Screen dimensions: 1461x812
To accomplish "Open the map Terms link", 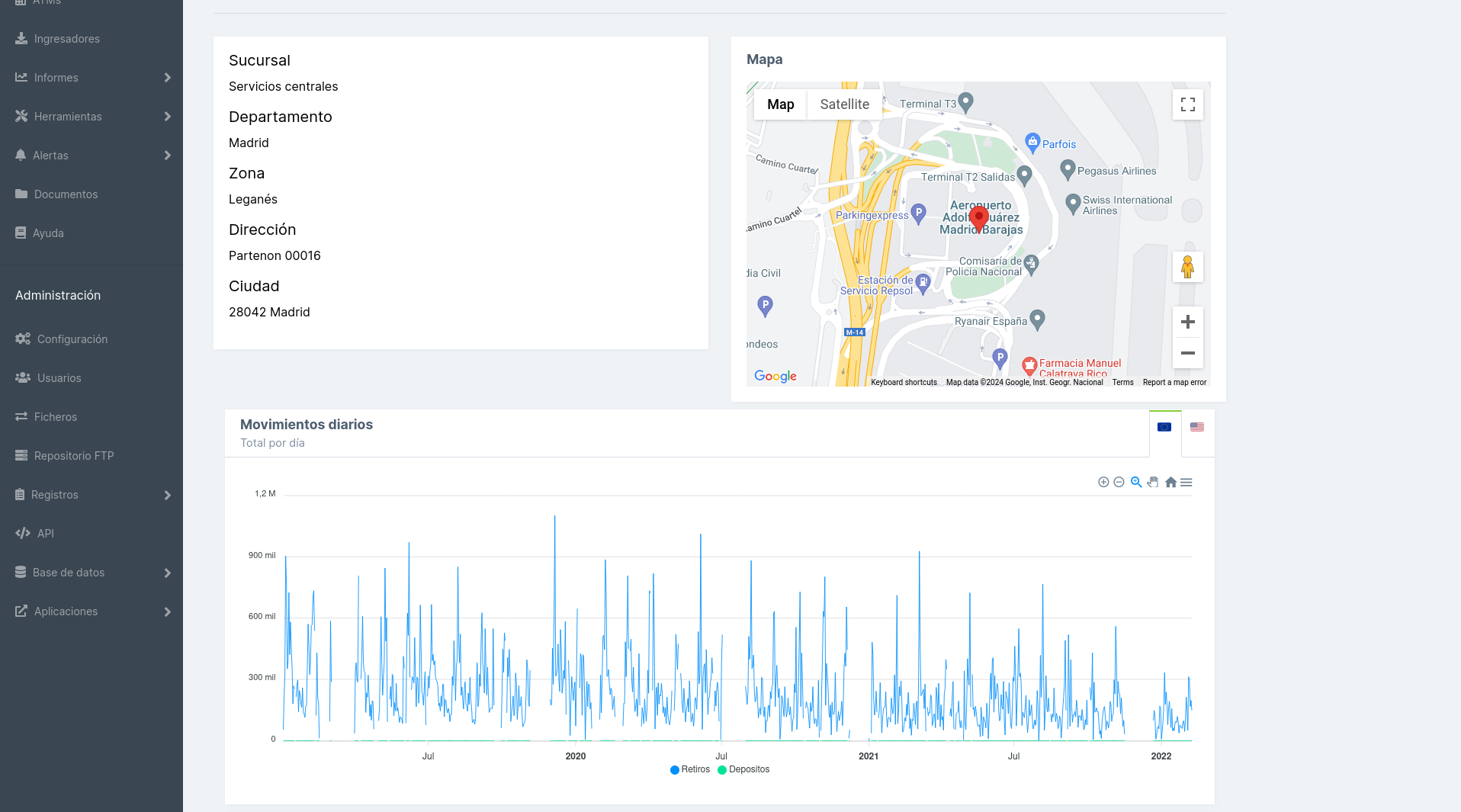I will [x=1122, y=383].
